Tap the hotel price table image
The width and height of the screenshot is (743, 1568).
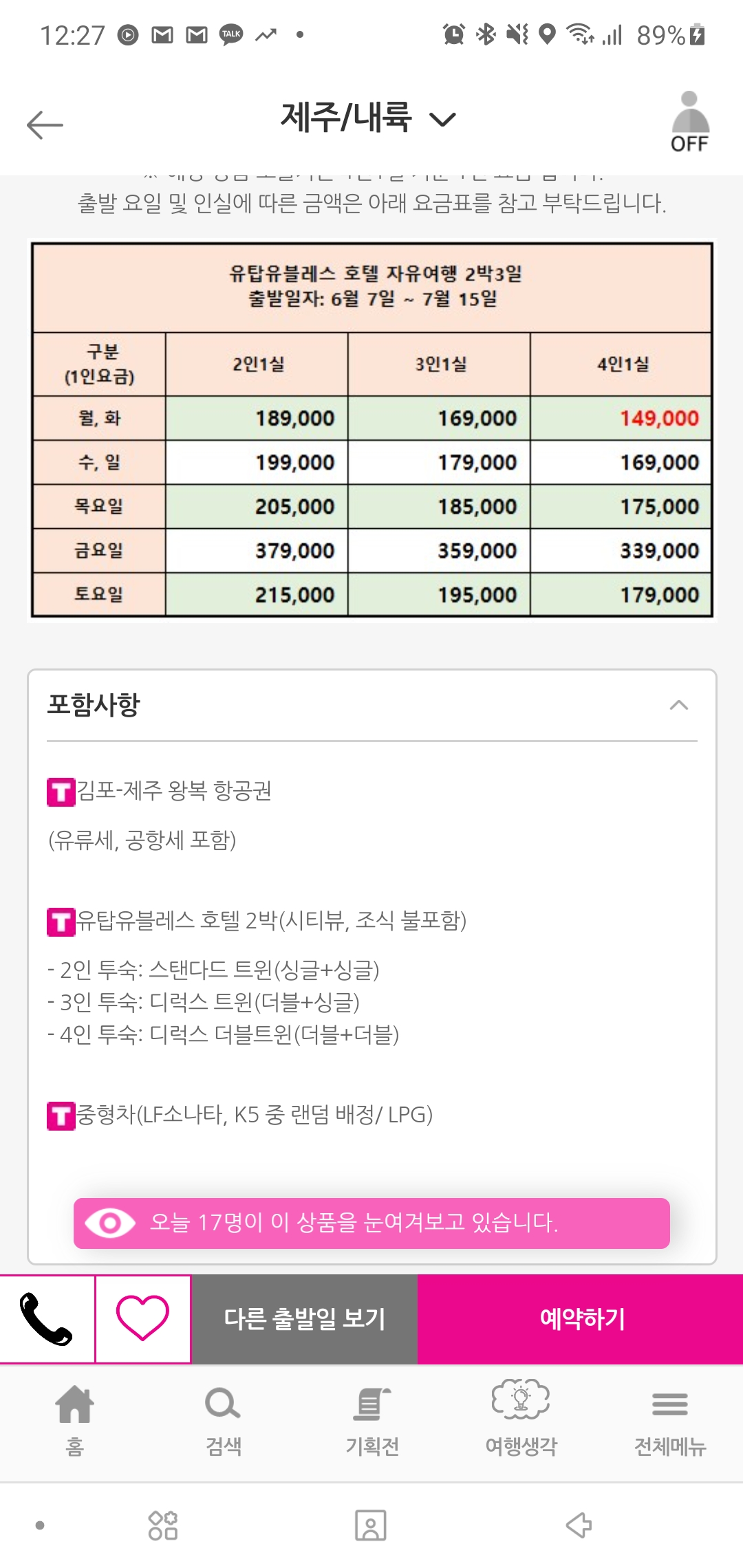click(x=371, y=430)
